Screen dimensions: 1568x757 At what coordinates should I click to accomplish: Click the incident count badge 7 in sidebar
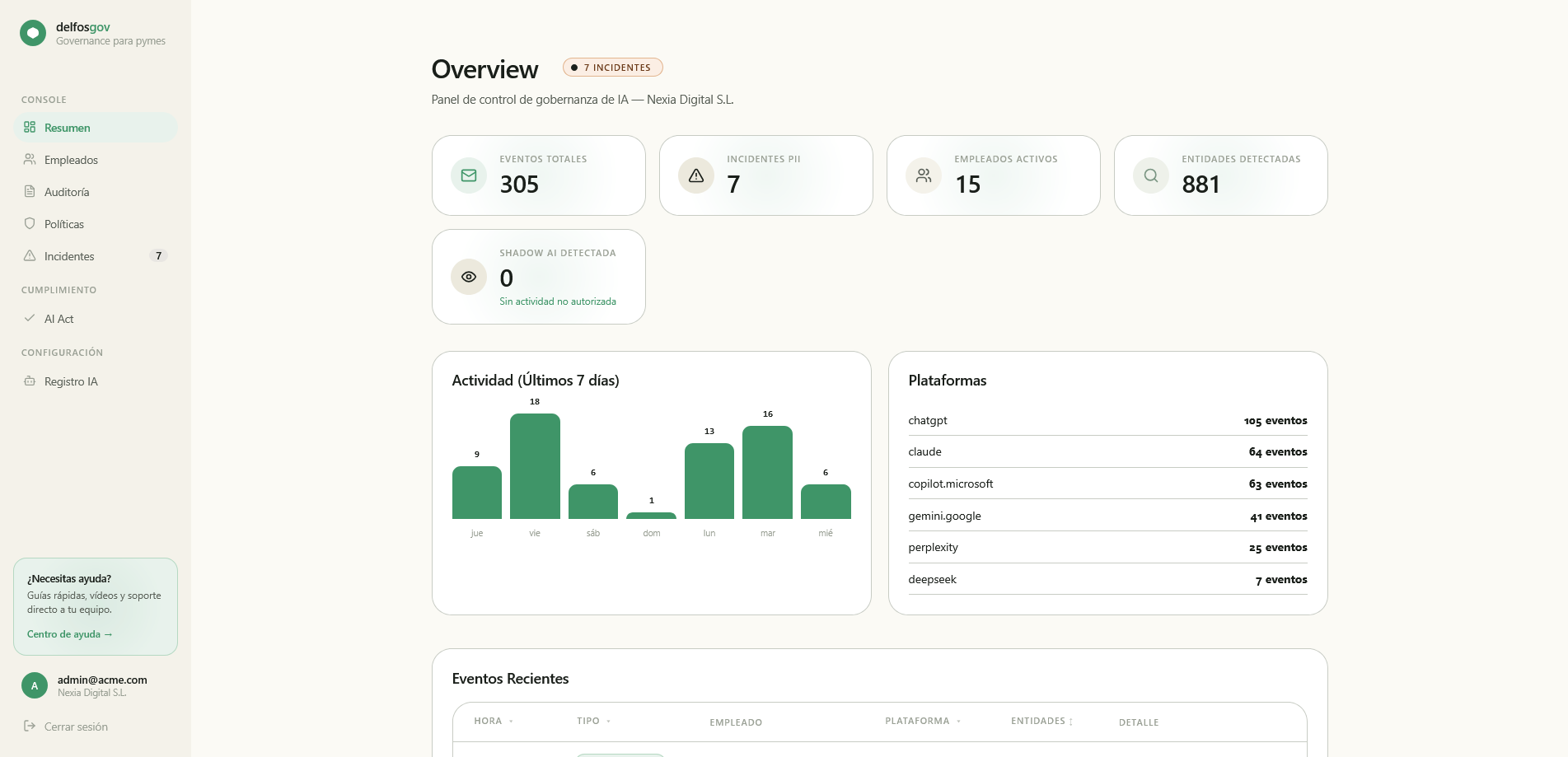pyautogui.click(x=158, y=256)
